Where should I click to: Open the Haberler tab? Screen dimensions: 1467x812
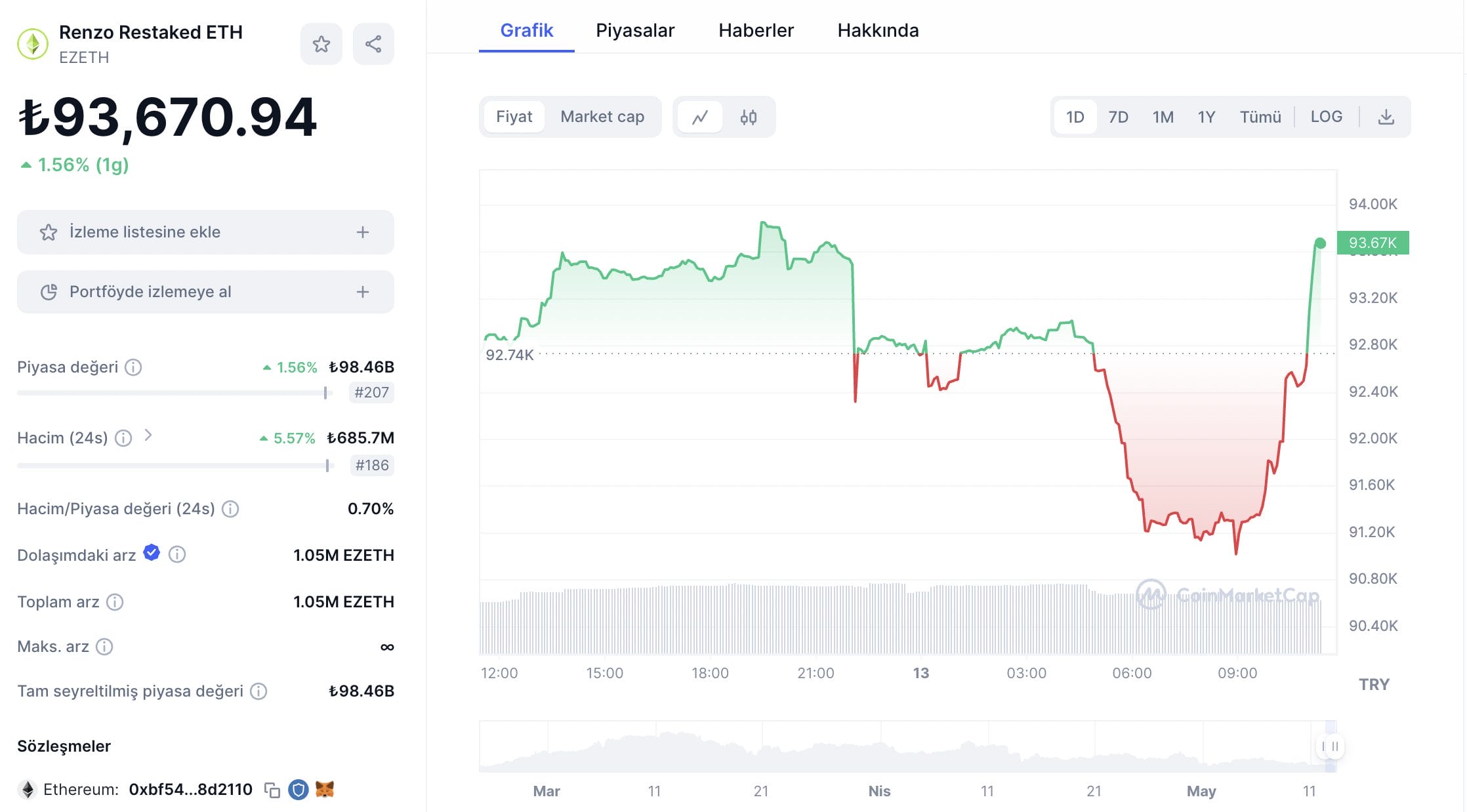(755, 30)
